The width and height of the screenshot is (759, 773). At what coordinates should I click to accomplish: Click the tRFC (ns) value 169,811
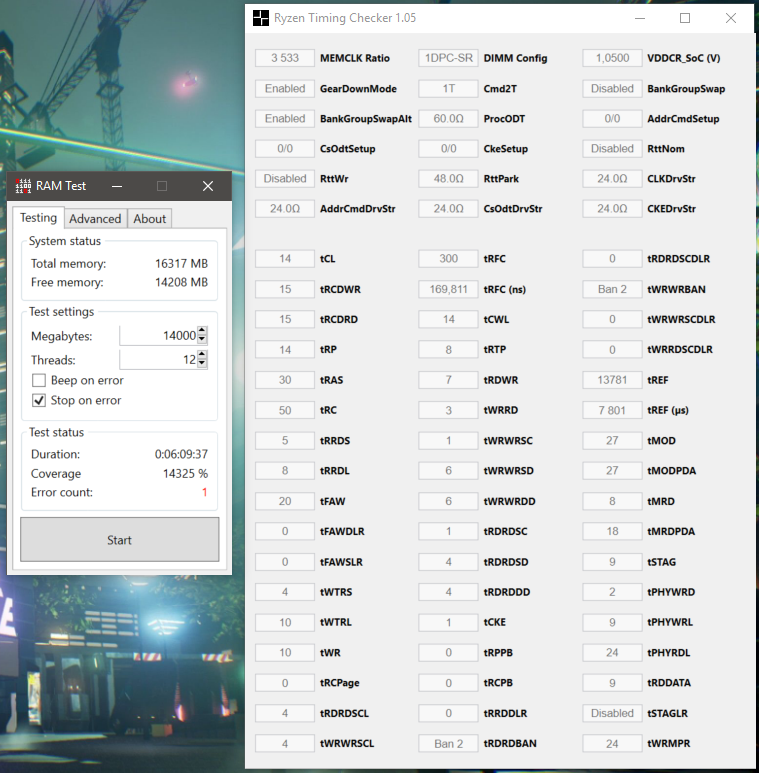[x=448, y=289]
